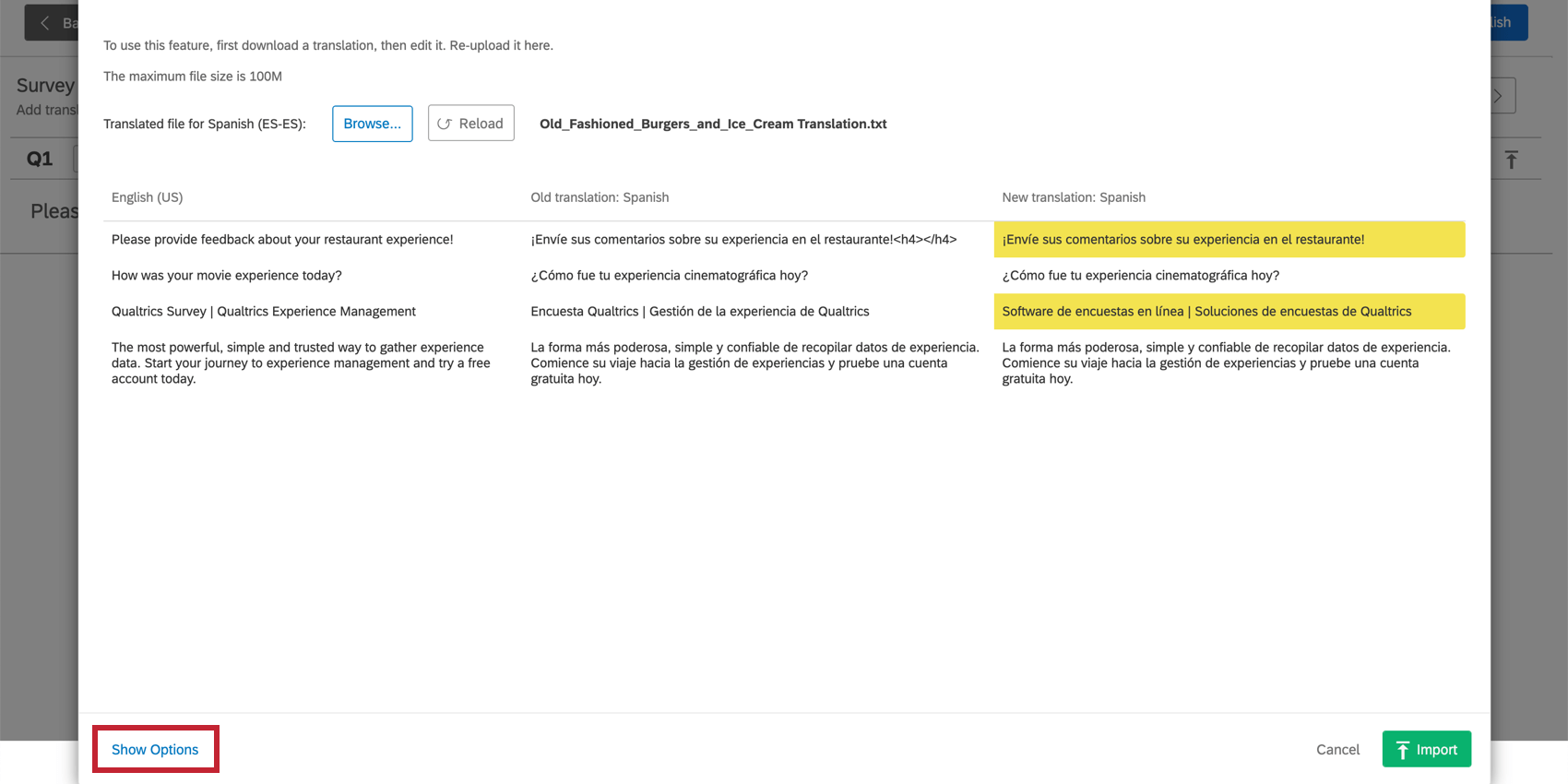Select file name Old_Fashioned_Burgers_and_Ice_Cream Translation.txt
This screenshot has height=784, width=1568.
(x=713, y=124)
